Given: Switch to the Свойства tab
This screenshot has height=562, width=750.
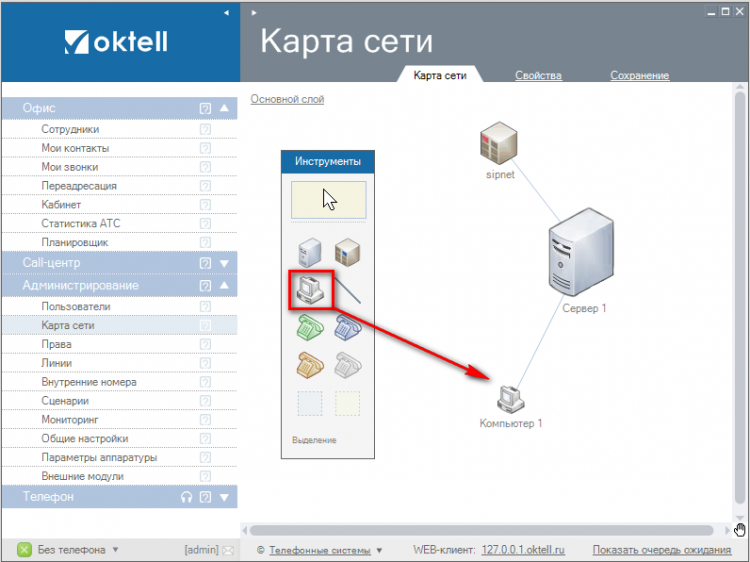Looking at the screenshot, I should (538, 75).
